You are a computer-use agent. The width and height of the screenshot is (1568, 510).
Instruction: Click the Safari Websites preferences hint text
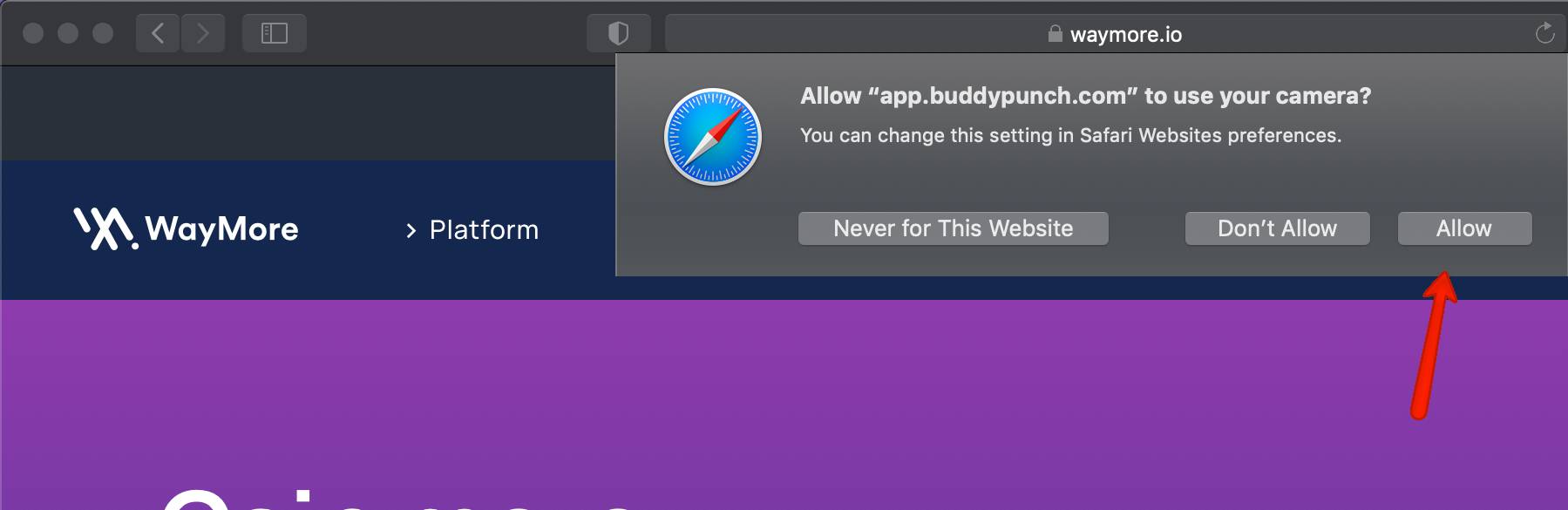click(1070, 135)
